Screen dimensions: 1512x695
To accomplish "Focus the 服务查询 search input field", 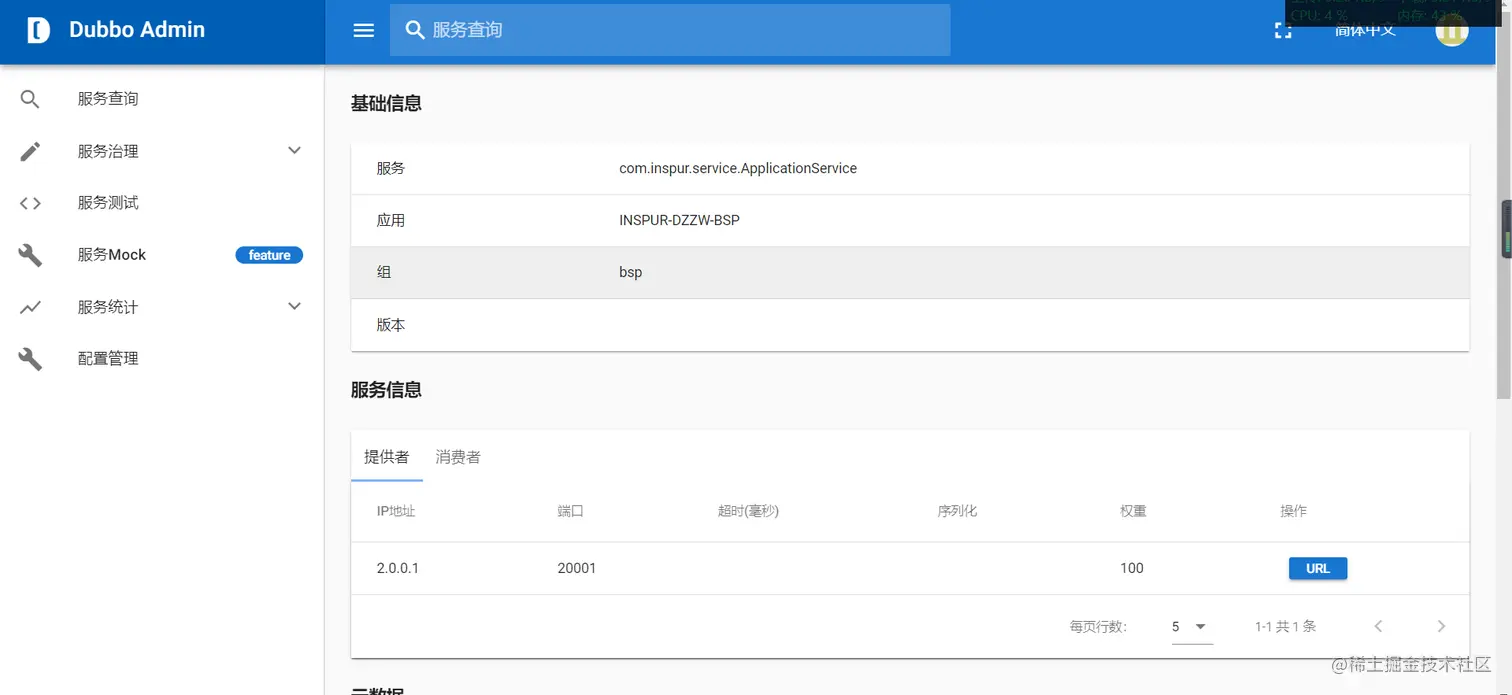I will 670,30.
